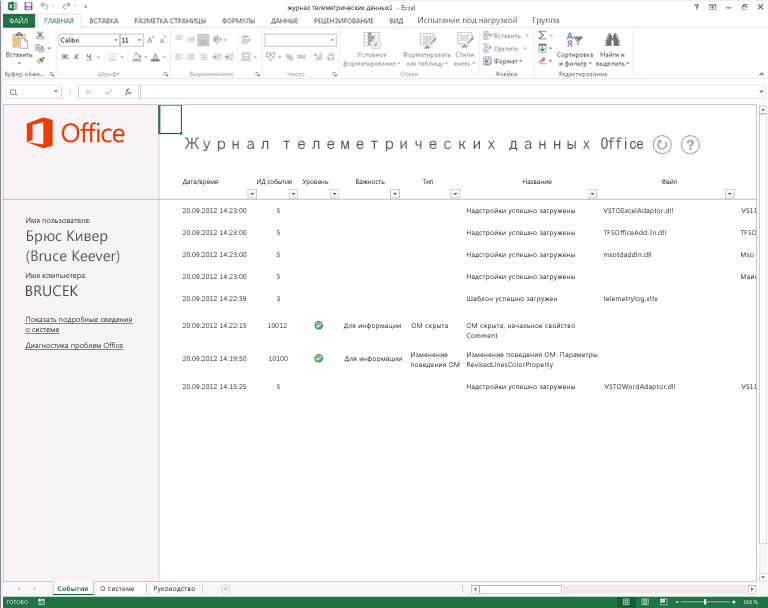Click the help question circle icon near title
Screen dimensions: 768x608
click(690, 145)
